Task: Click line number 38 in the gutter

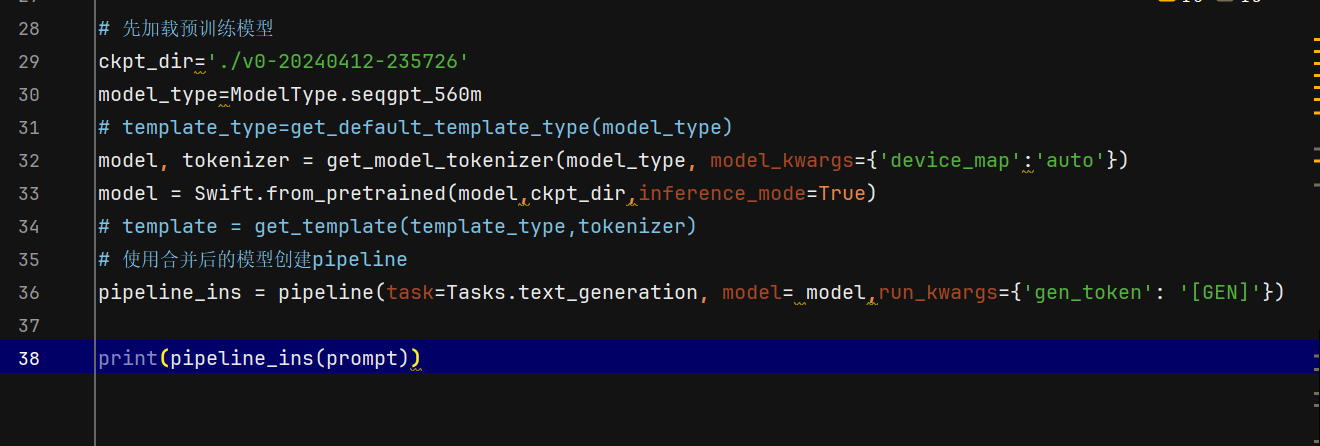Action: 29,358
